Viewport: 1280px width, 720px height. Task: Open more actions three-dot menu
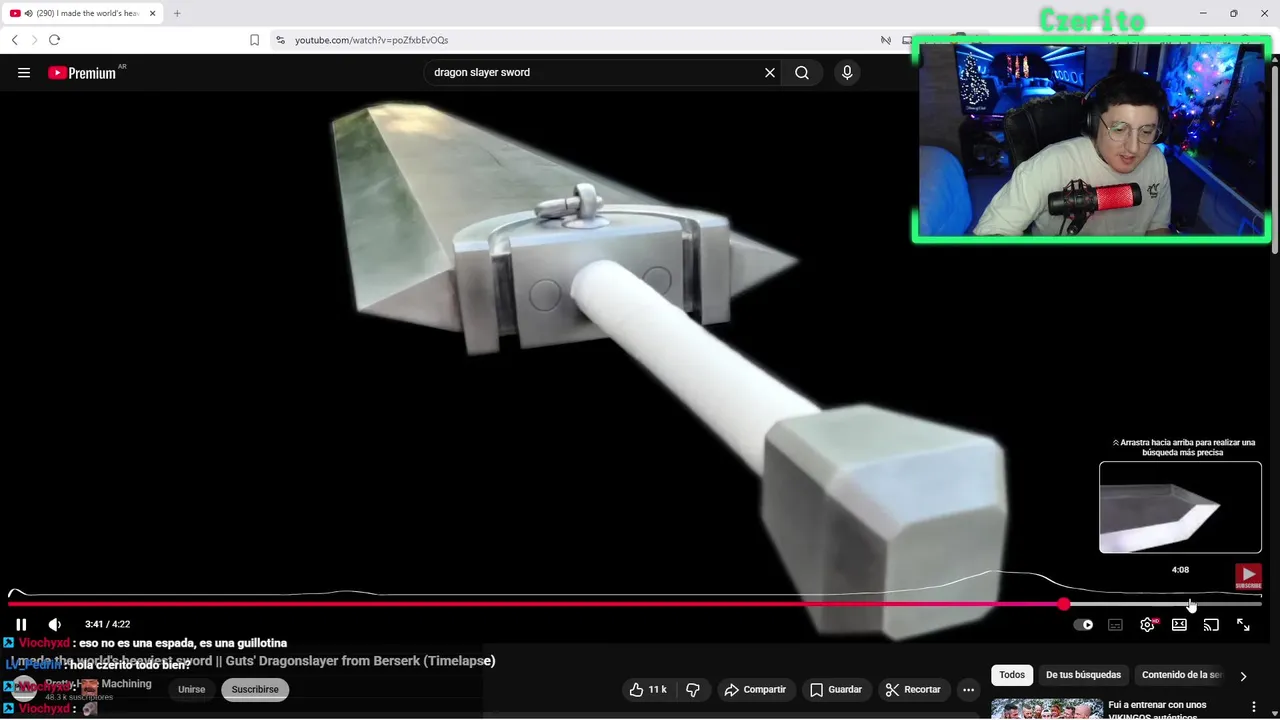pyautogui.click(x=968, y=689)
